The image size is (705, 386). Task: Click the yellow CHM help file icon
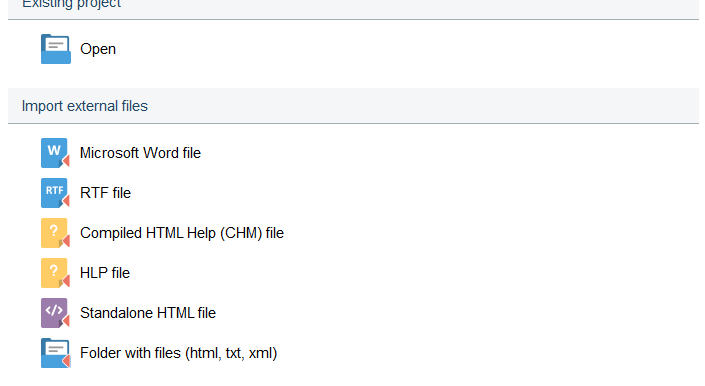click(x=55, y=233)
